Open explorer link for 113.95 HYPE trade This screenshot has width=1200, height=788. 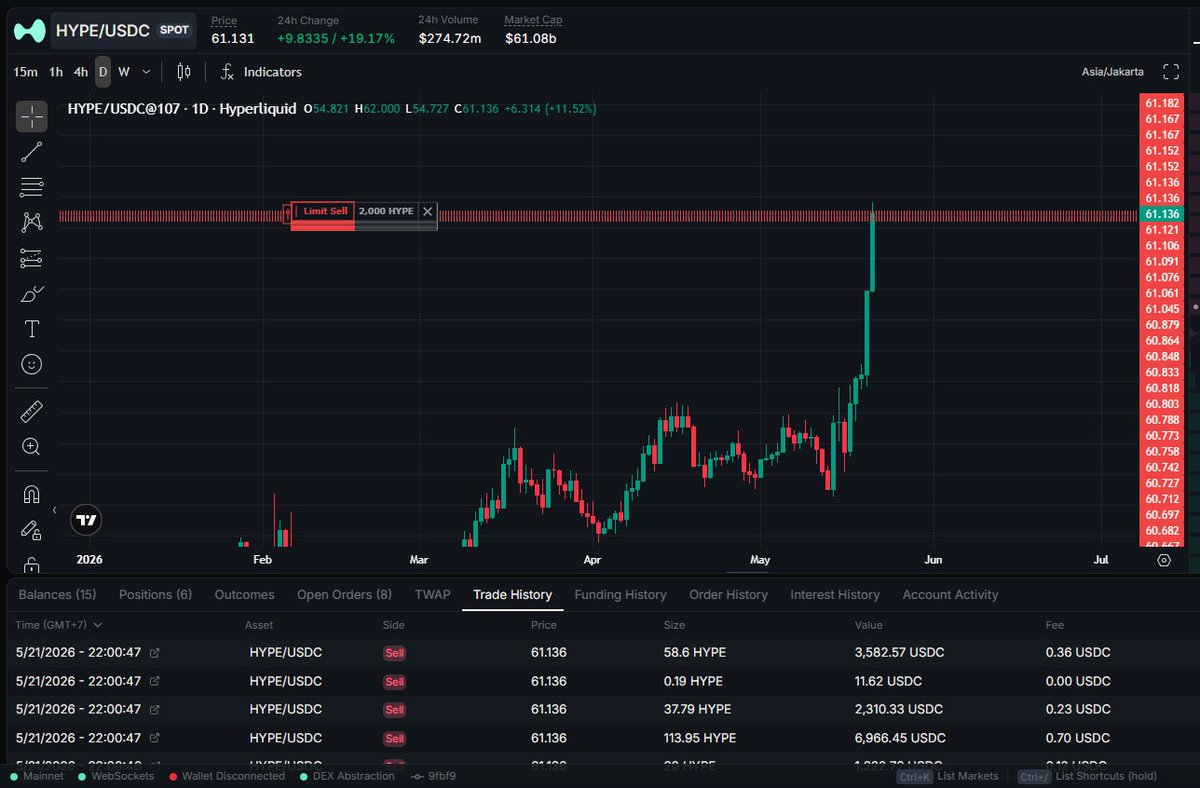pyautogui.click(x=154, y=738)
